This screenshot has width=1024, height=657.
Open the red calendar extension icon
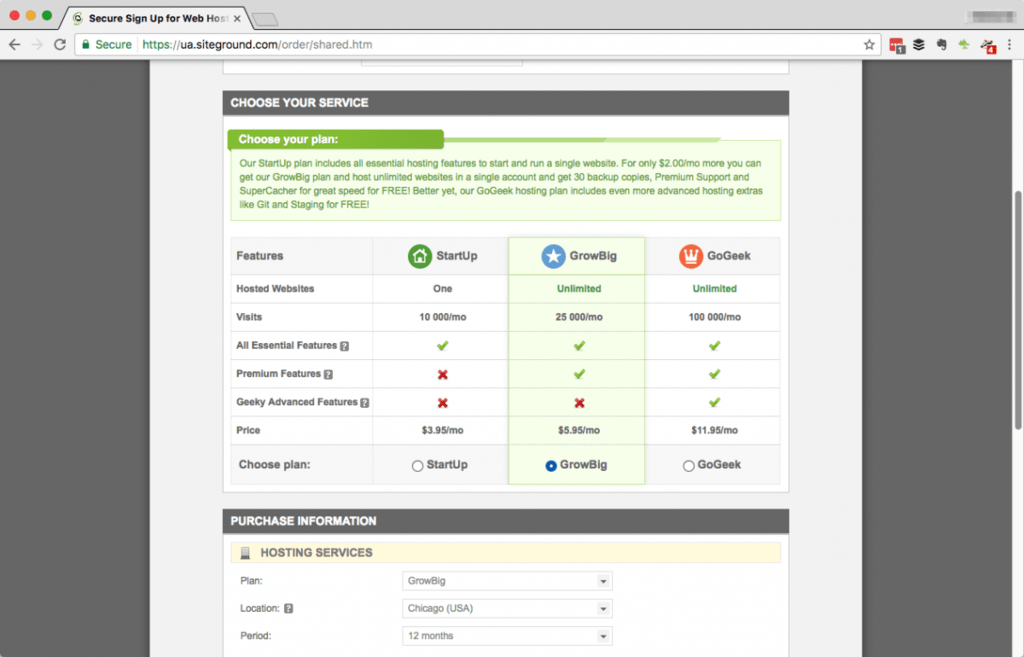(897, 45)
